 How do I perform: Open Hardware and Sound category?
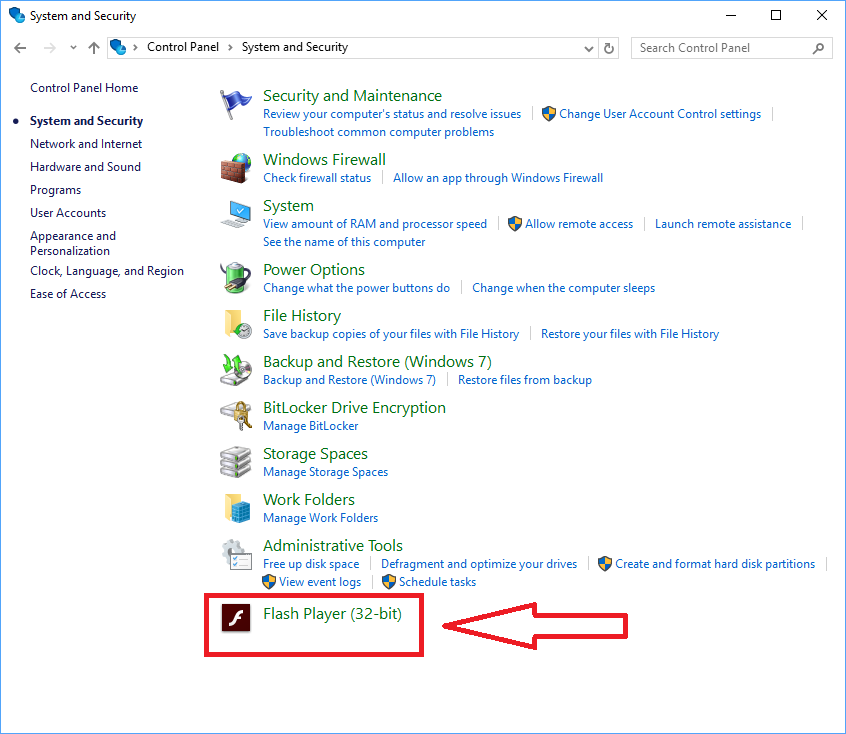click(85, 167)
